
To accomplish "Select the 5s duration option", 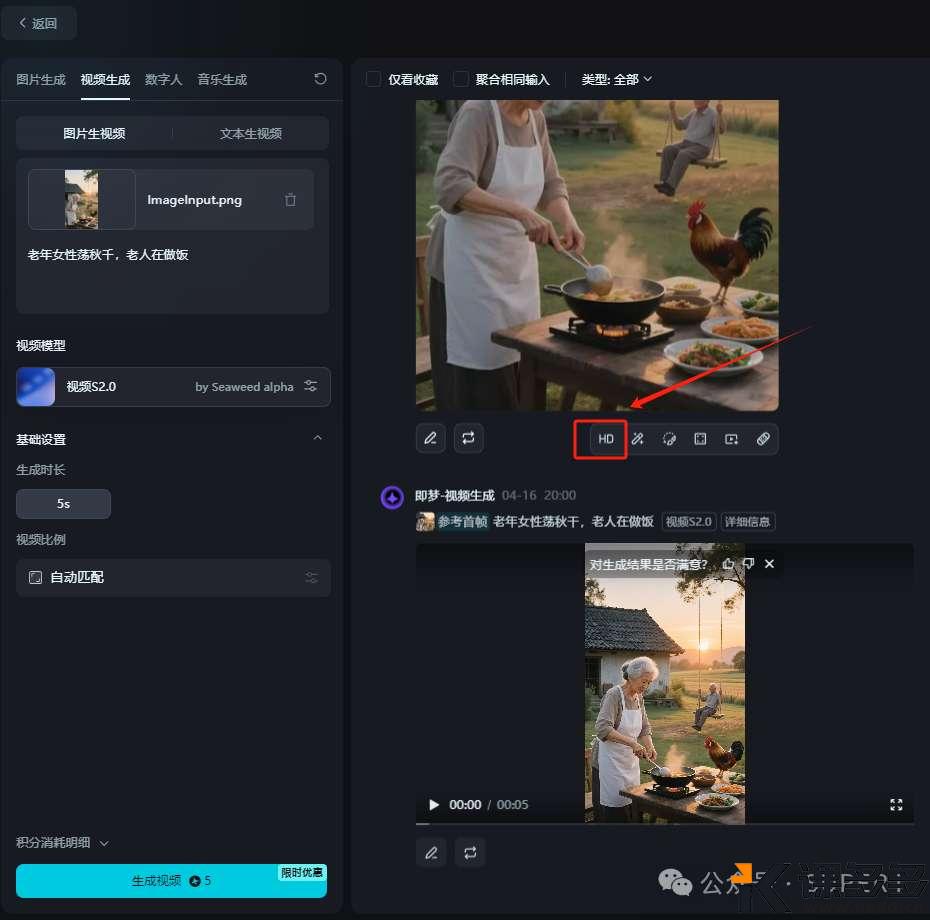I will 63,503.
